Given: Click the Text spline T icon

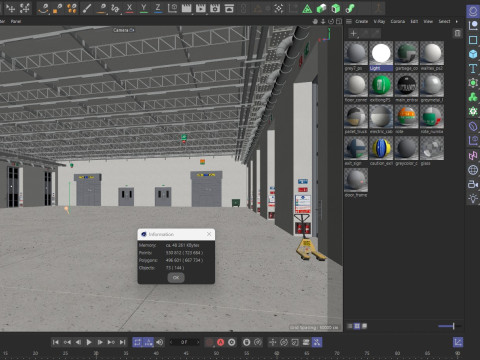Looking at the screenshot, I should click(x=473, y=68).
